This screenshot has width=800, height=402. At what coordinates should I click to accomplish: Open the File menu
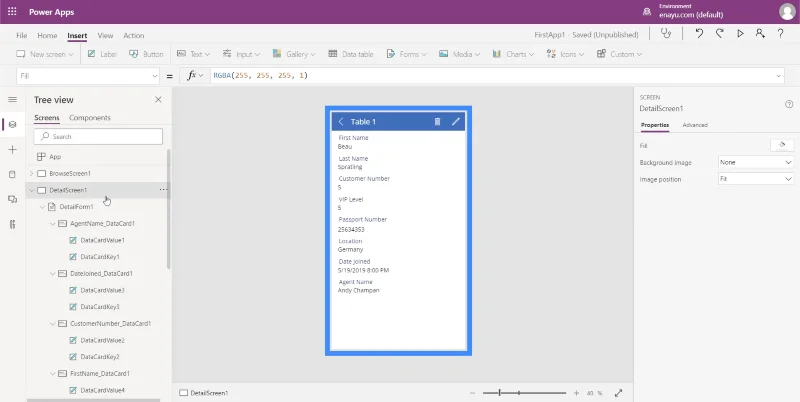(x=21, y=36)
